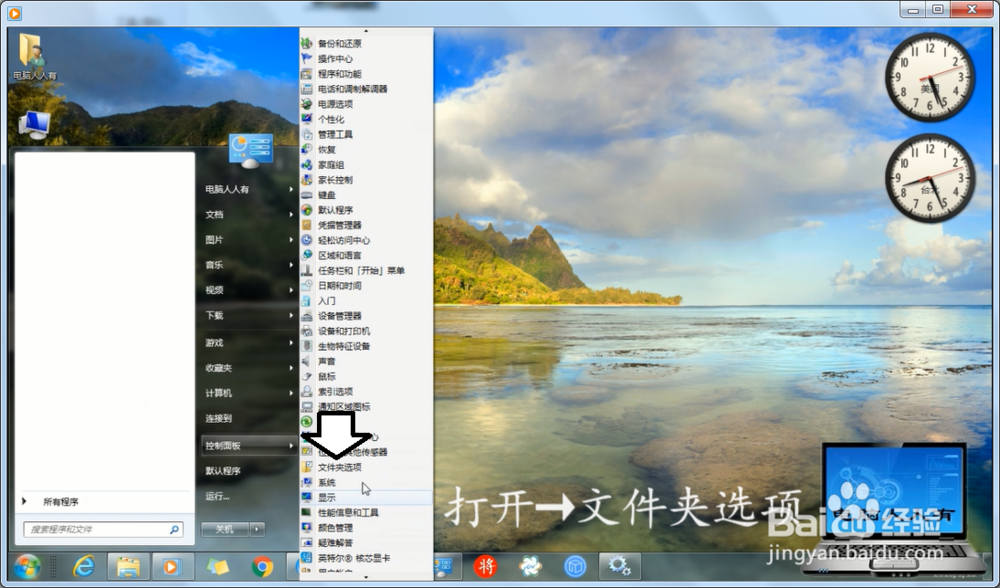Click the 入门 icon
The image size is (1000, 588).
(x=307, y=301)
